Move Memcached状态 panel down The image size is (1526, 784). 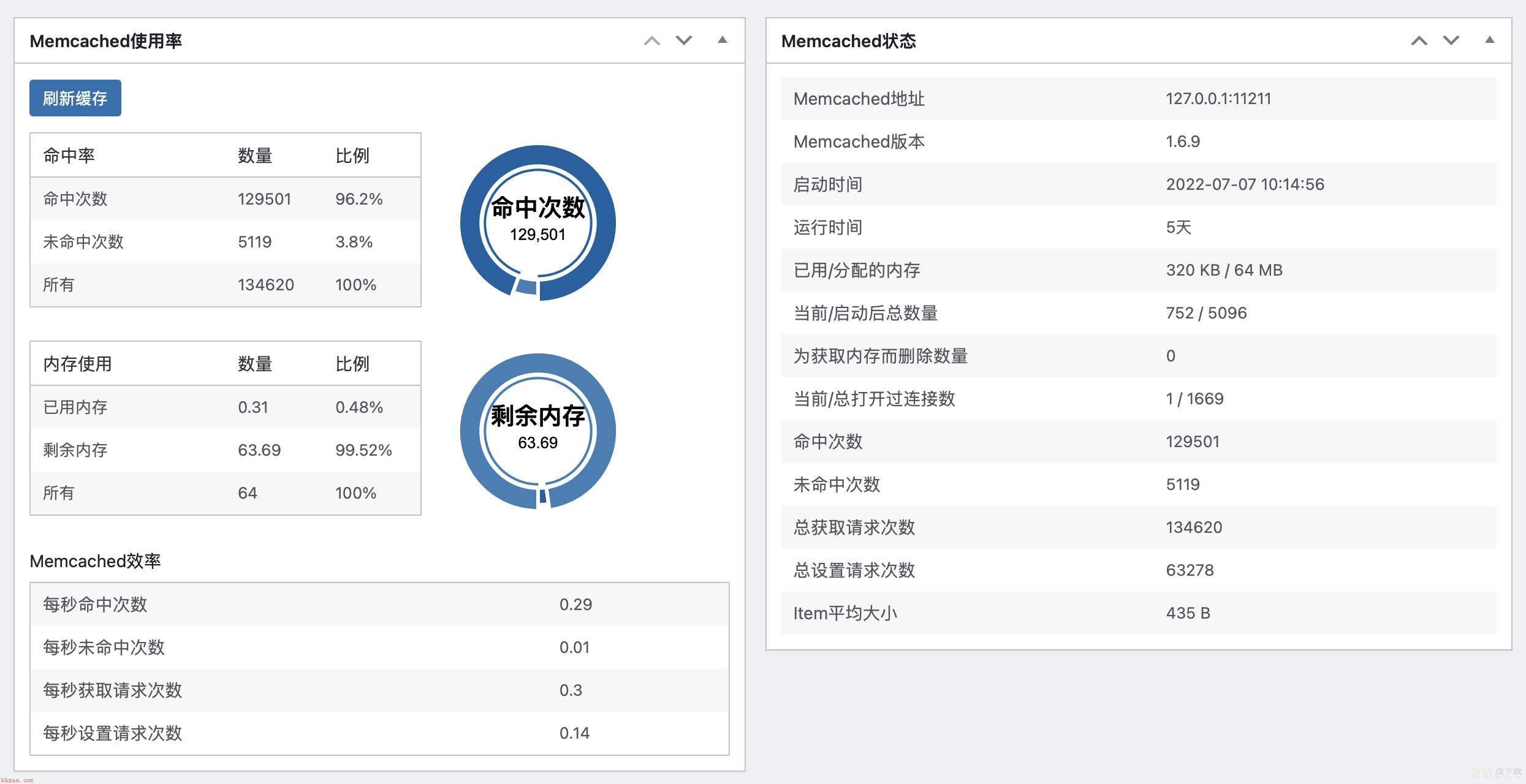pyautogui.click(x=1451, y=40)
